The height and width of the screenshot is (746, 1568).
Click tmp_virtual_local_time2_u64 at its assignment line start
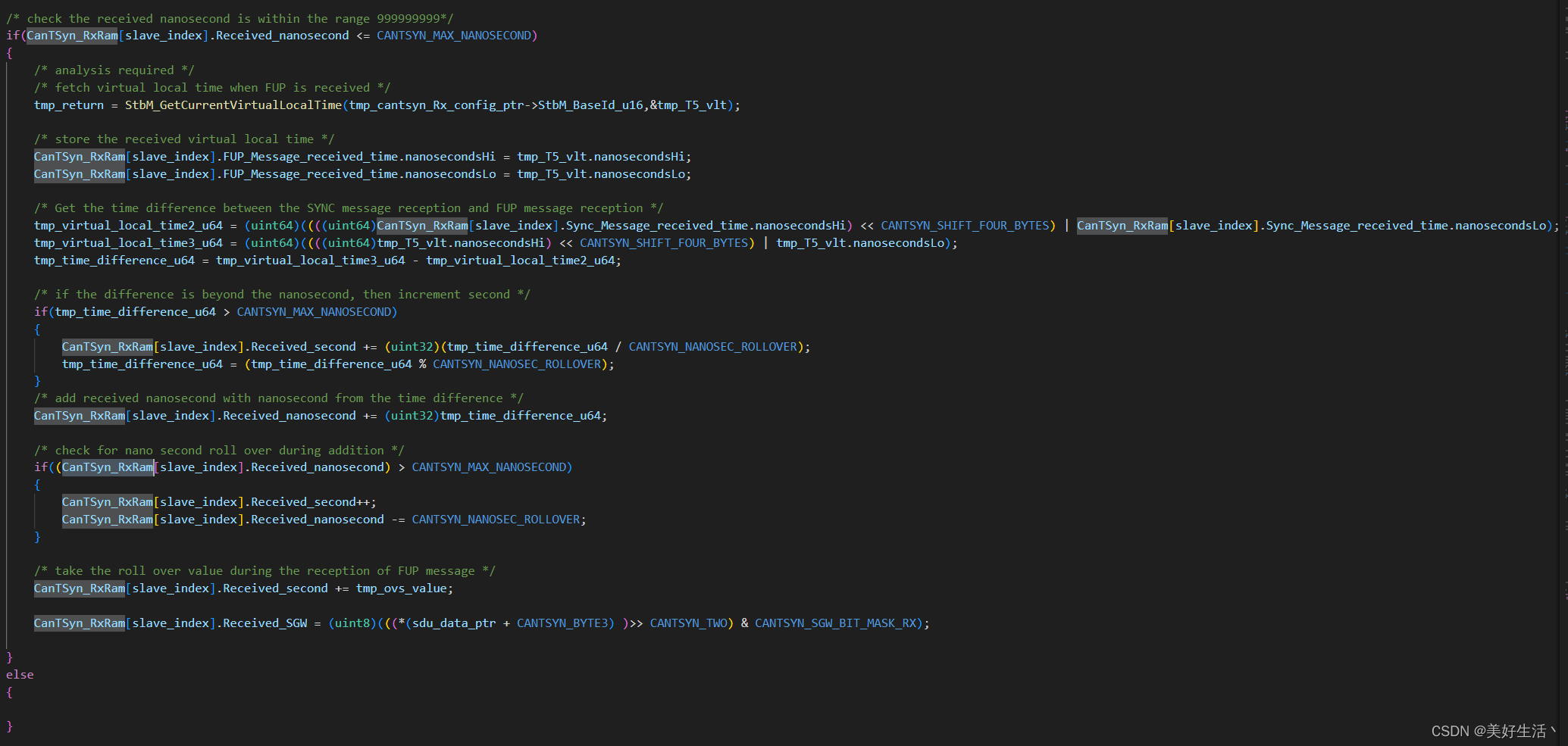click(x=128, y=226)
